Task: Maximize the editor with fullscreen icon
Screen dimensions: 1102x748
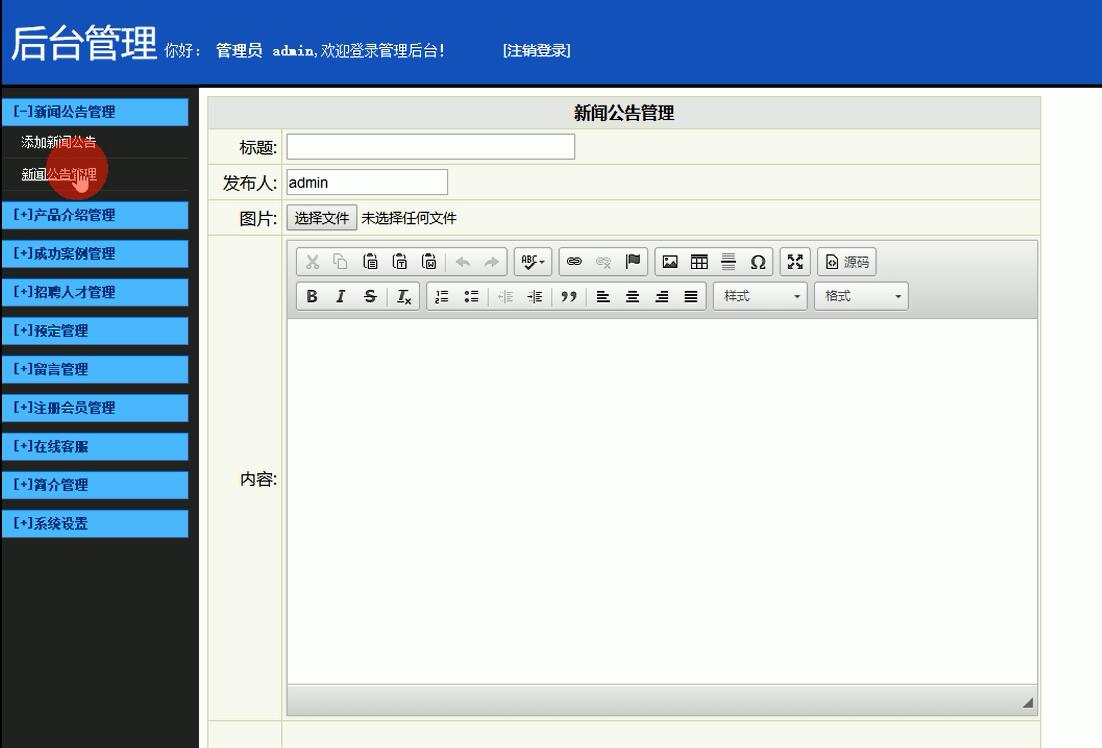Action: (x=795, y=262)
